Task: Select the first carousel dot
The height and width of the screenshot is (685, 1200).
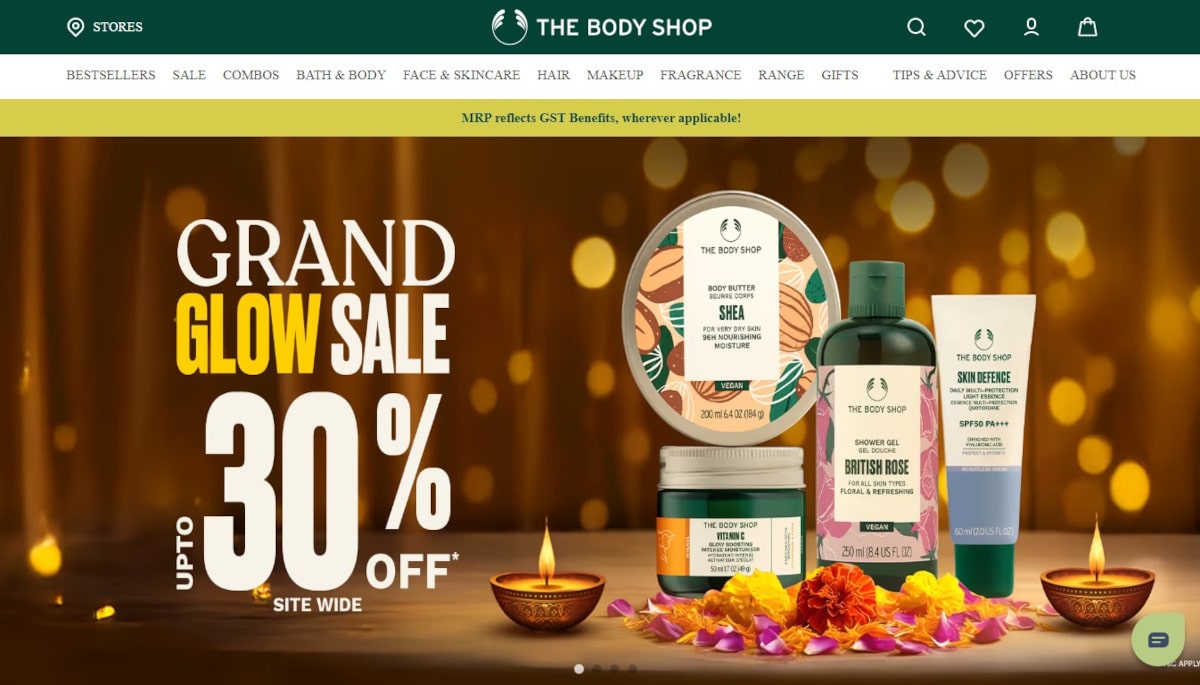Action: pos(579,669)
